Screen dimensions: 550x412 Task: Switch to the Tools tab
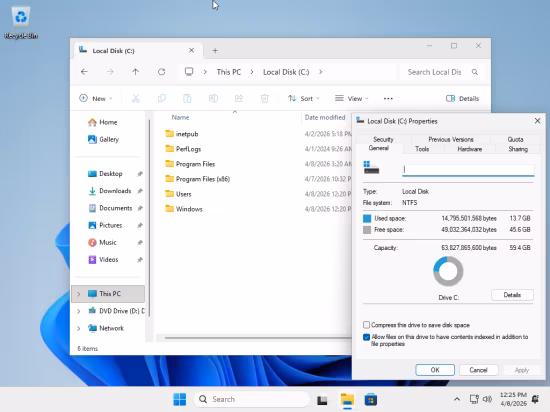coord(422,149)
